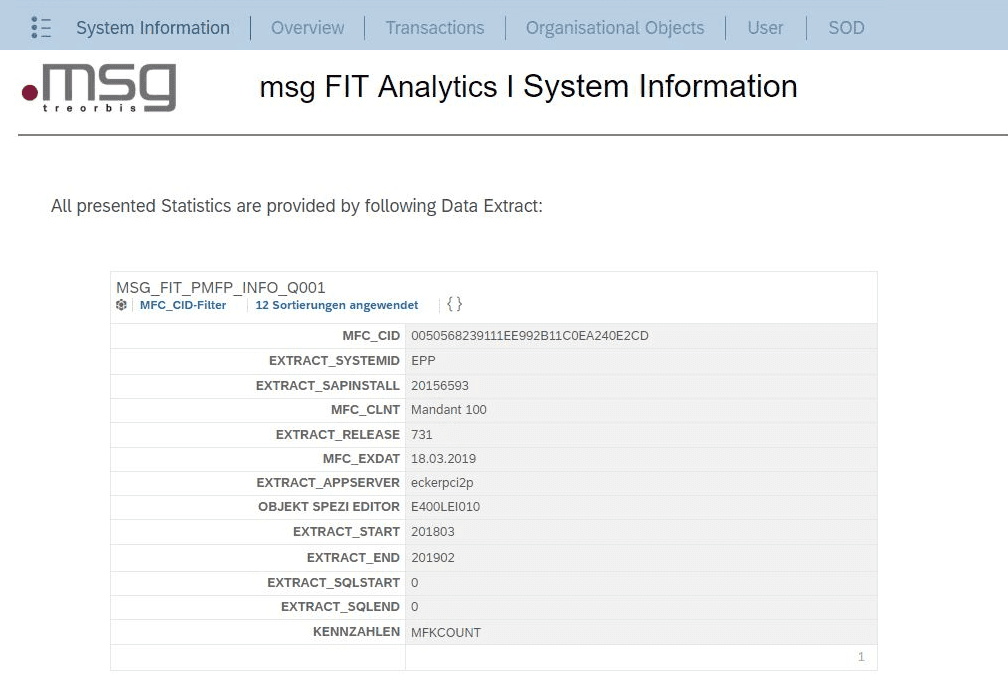This screenshot has width=1008, height=690.
Task: Select the EXTRACT_SQLEND value 0
Action: (x=415, y=606)
